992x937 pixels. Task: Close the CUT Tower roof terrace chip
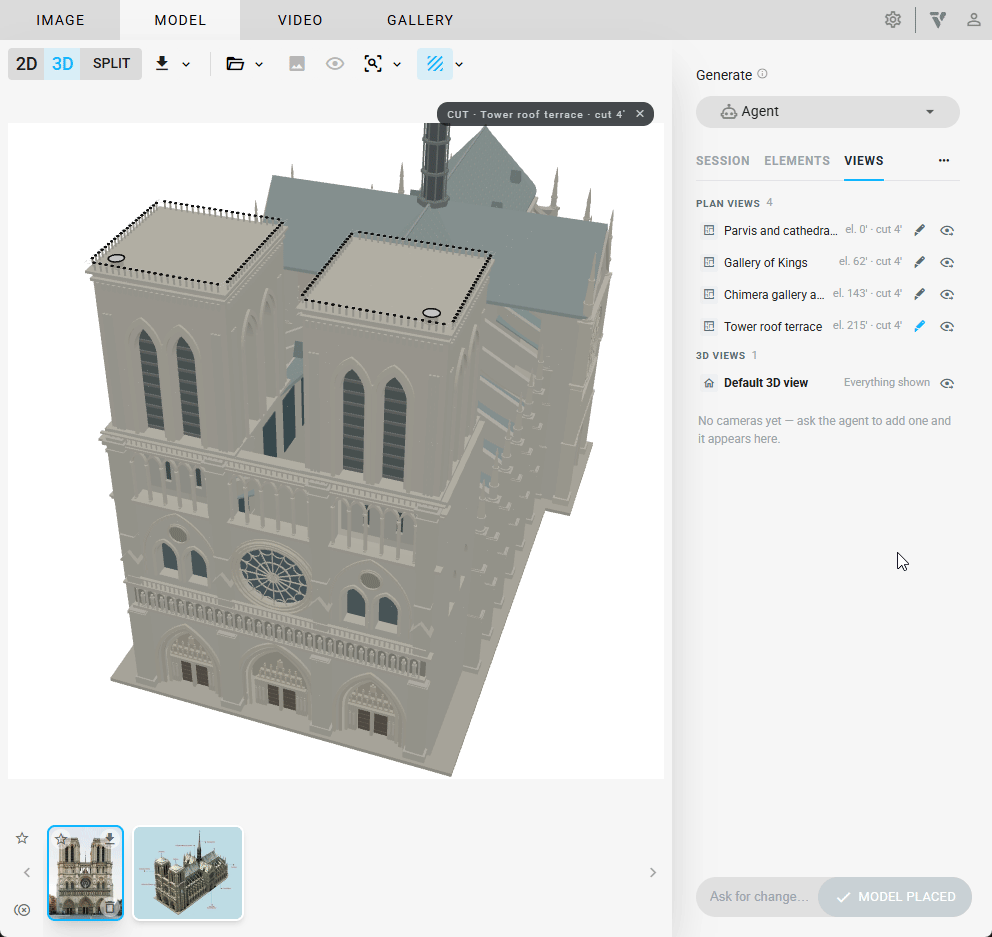tap(640, 114)
